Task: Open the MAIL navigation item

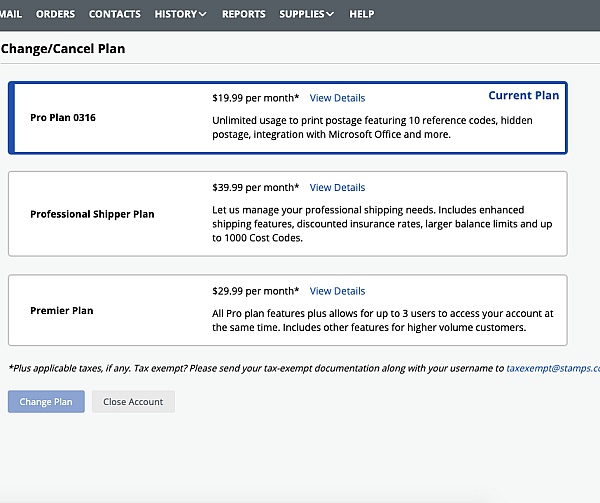Action: pyautogui.click(x=10, y=14)
